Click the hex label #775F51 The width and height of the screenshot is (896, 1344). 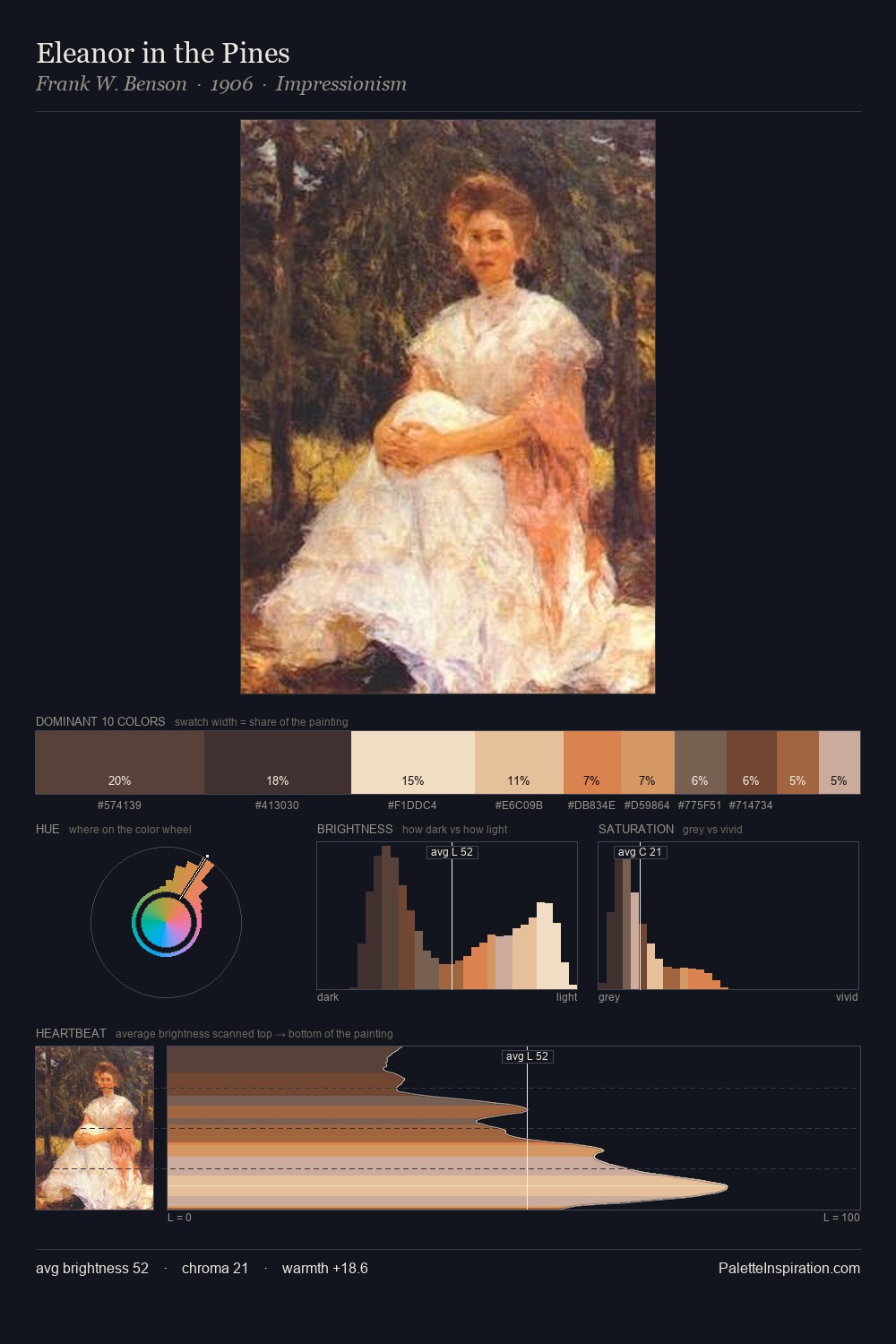point(700,806)
